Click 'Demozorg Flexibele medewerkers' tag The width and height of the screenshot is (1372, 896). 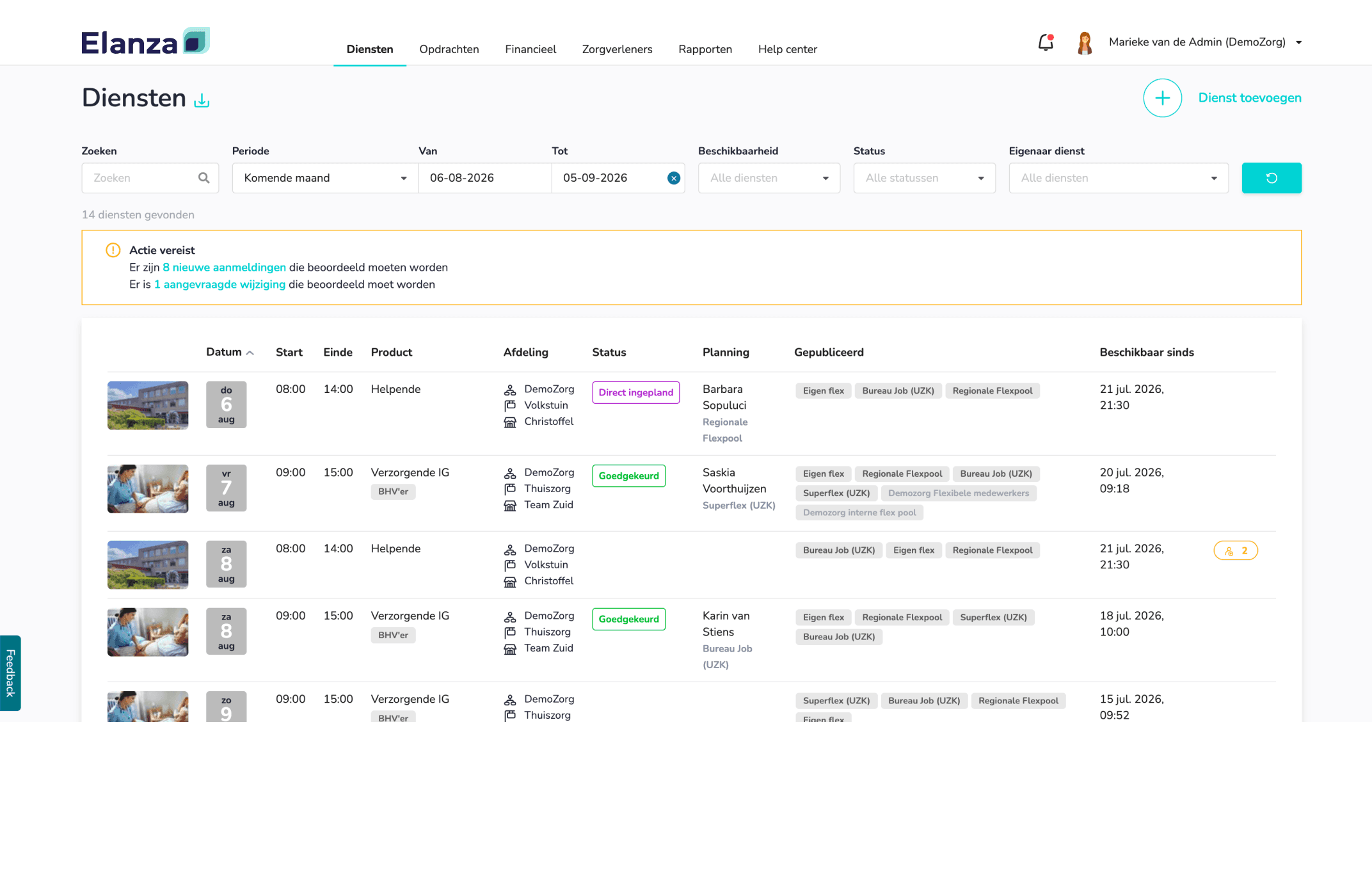959,493
